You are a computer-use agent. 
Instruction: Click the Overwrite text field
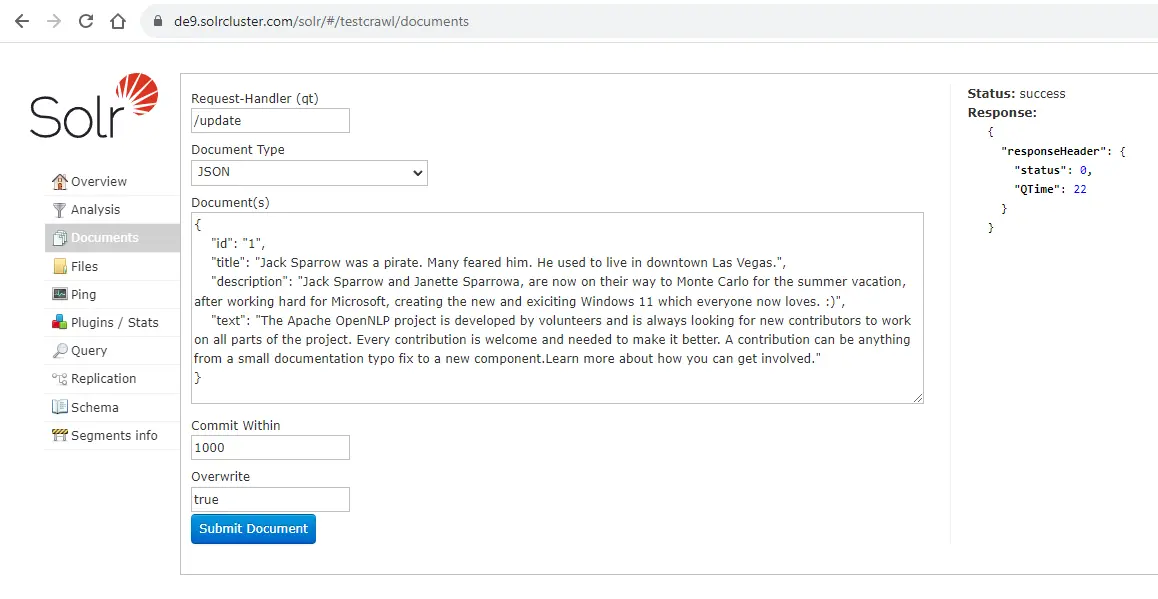pos(270,499)
